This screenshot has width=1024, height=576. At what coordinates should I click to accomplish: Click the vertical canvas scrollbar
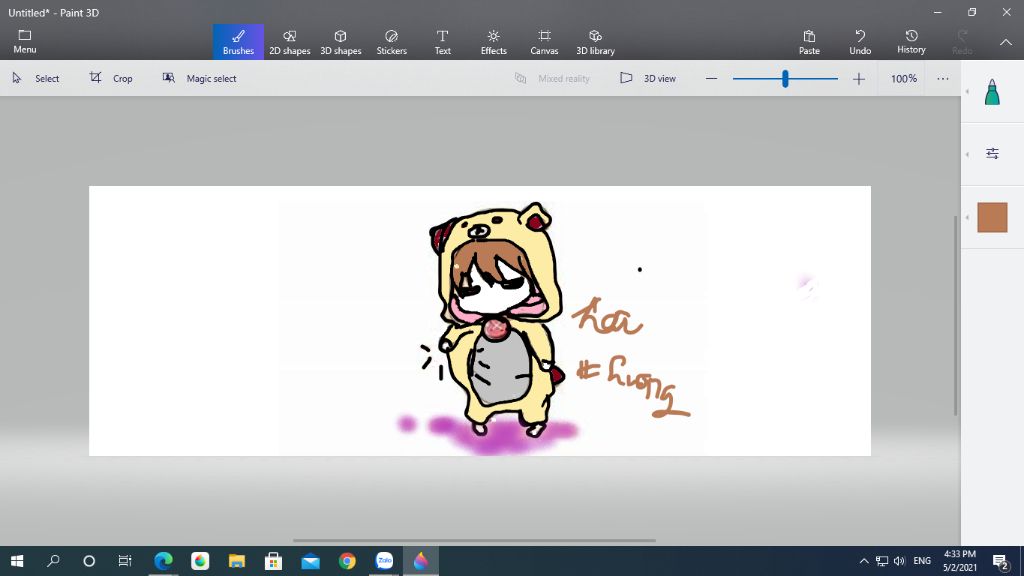pos(955,315)
